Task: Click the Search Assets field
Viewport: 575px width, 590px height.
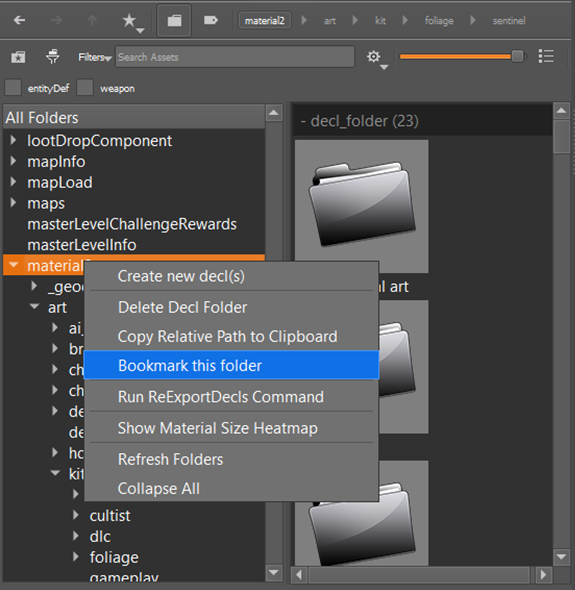Action: coord(235,57)
